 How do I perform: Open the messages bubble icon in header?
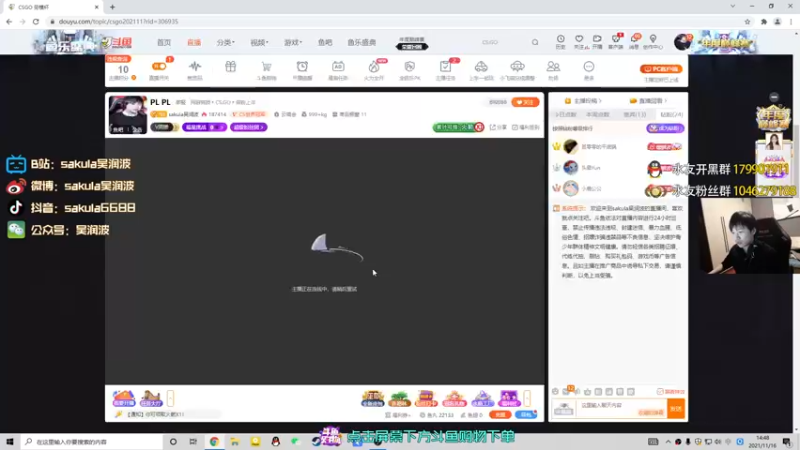click(x=634, y=41)
